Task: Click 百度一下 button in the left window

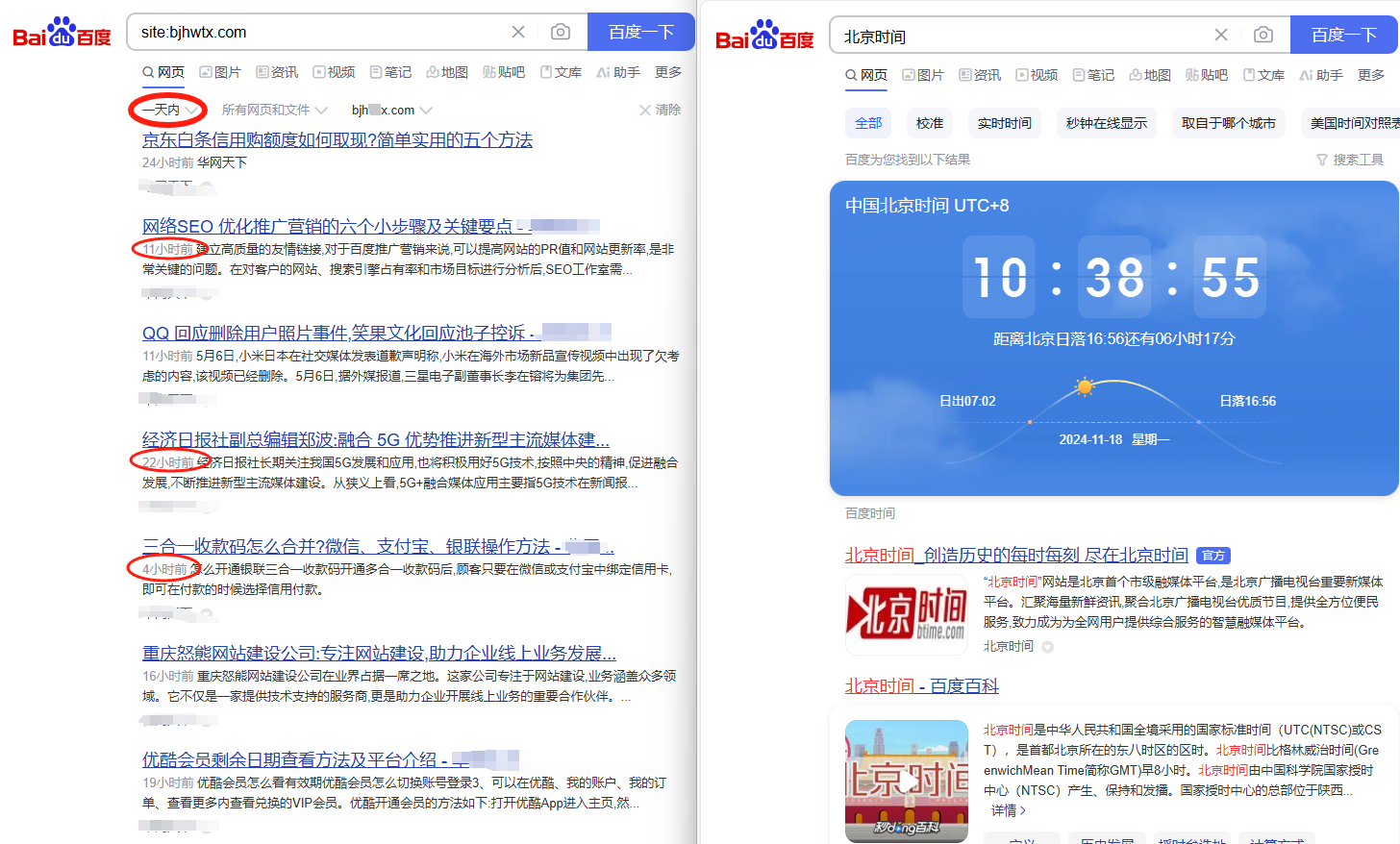Action: (641, 32)
